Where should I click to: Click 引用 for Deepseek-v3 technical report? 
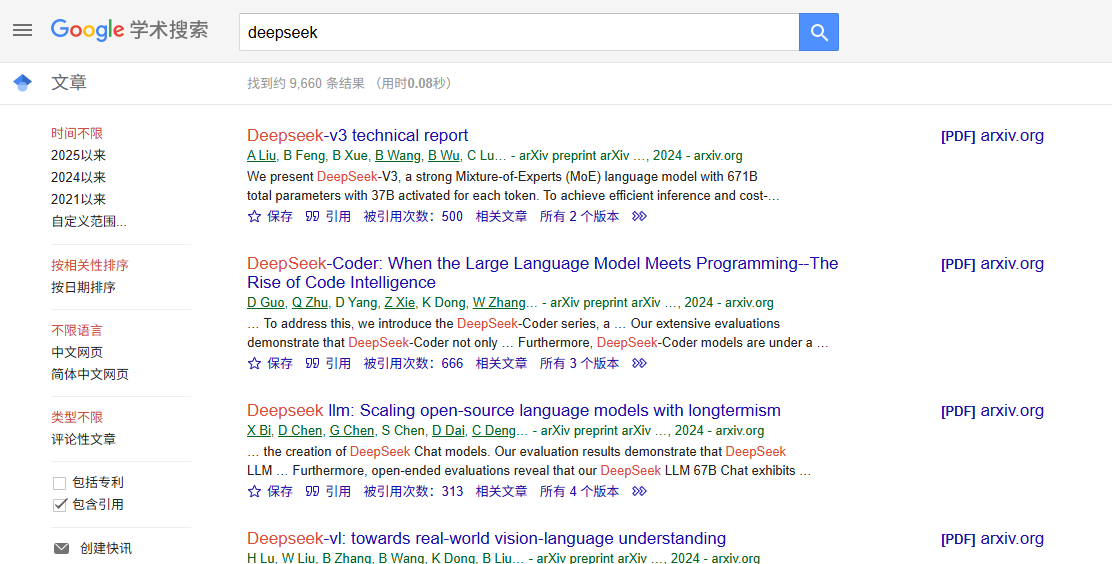click(x=328, y=216)
